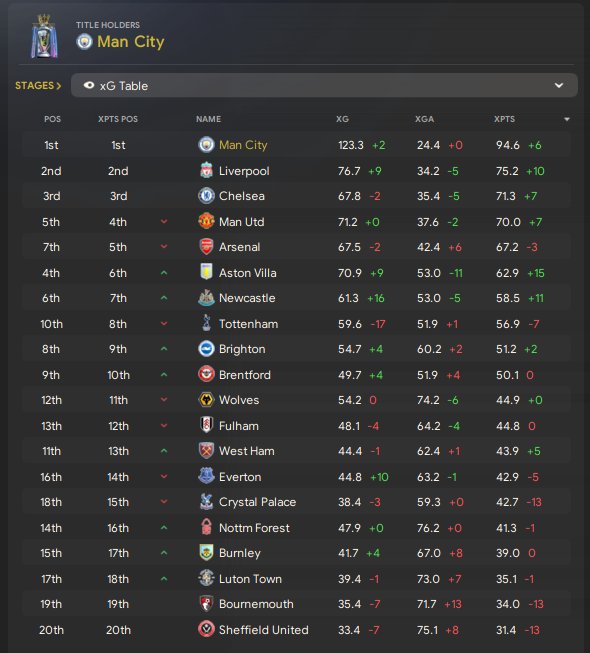
Task: Click the Man Utd club crest
Action: click(x=206, y=222)
